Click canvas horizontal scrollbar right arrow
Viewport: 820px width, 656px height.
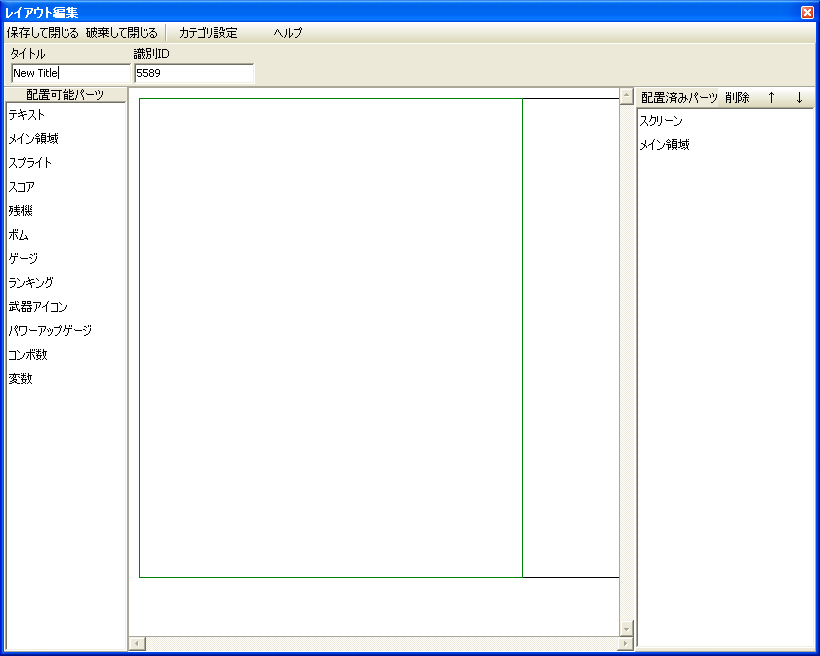point(625,643)
